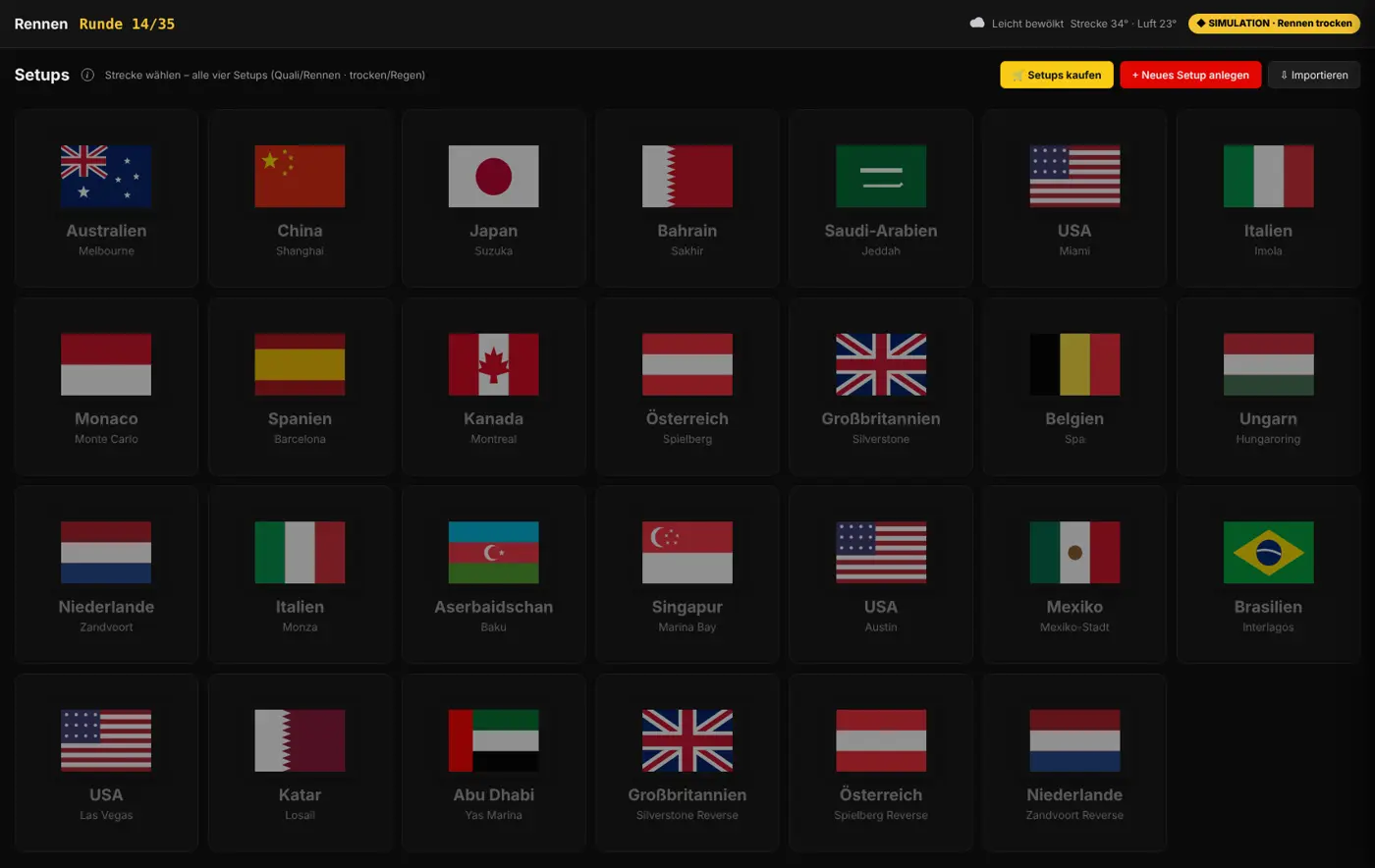Choose the Zandvoort Reverse track card
The image size is (1375, 868).
pos(1074,763)
